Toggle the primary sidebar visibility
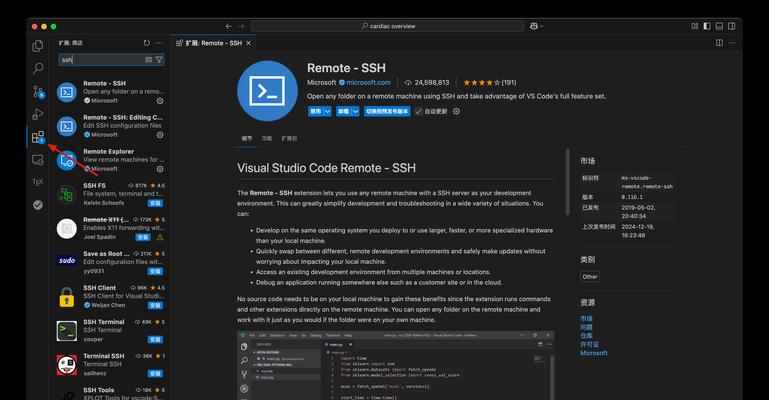769x400 pixels. click(x=707, y=26)
